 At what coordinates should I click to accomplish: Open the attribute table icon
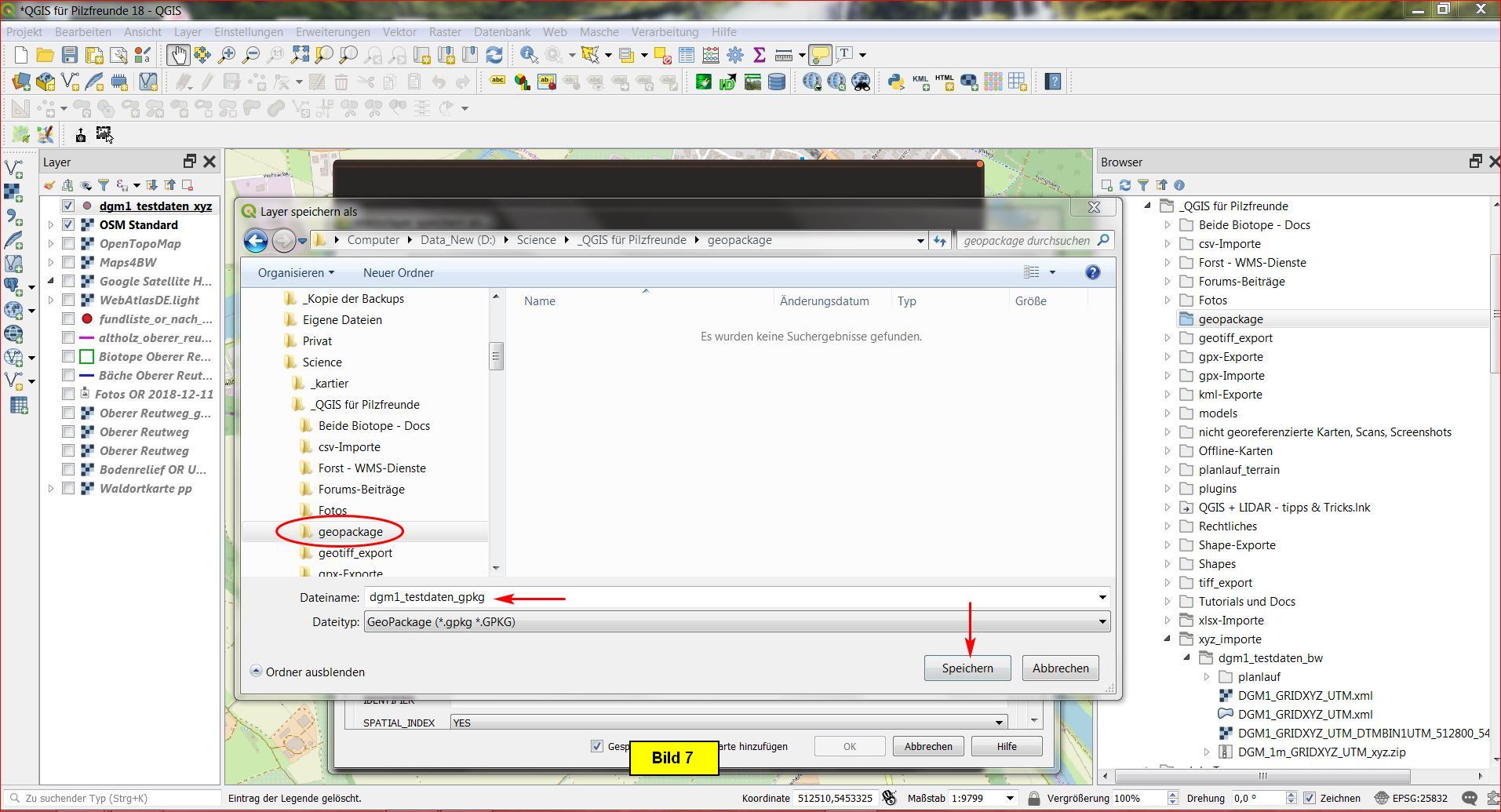(x=687, y=55)
